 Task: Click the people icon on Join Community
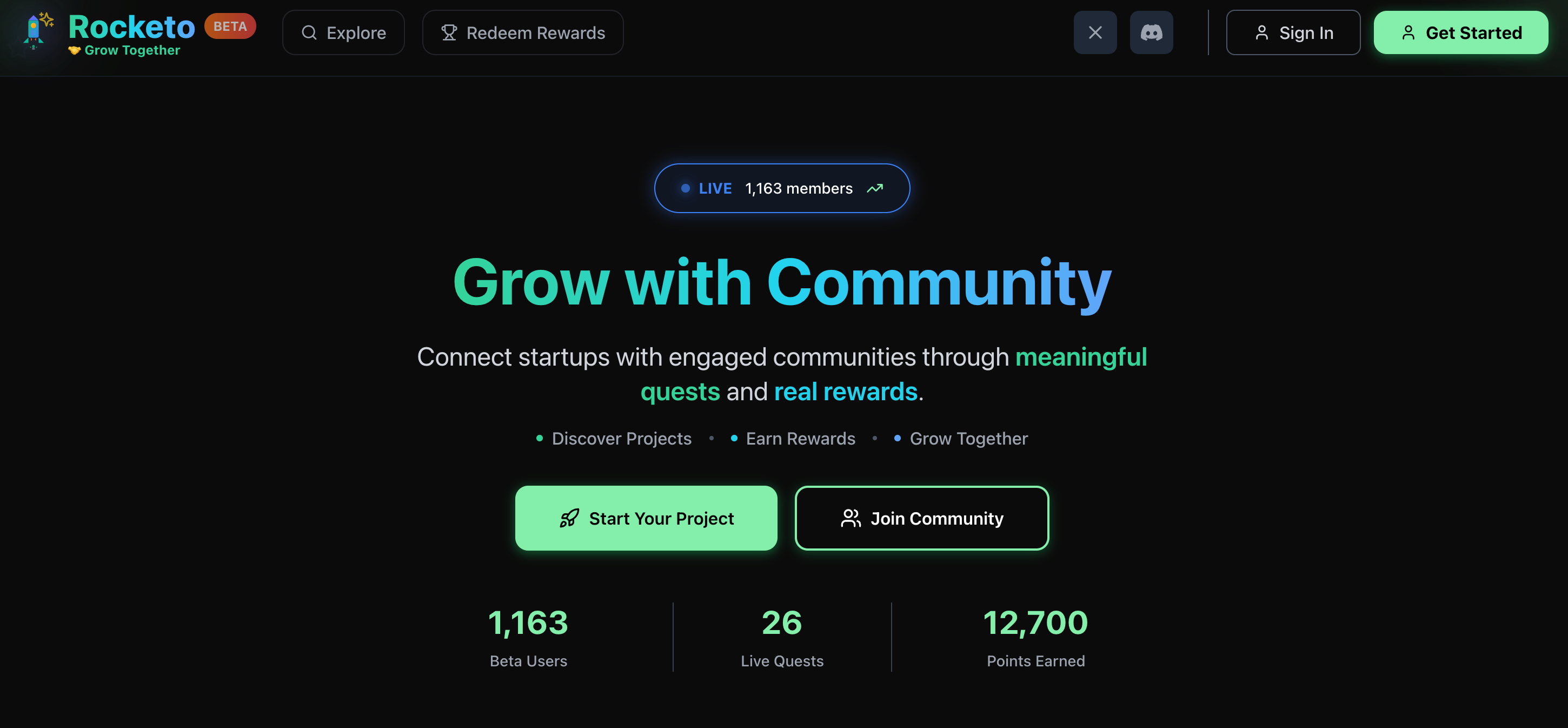click(x=851, y=518)
